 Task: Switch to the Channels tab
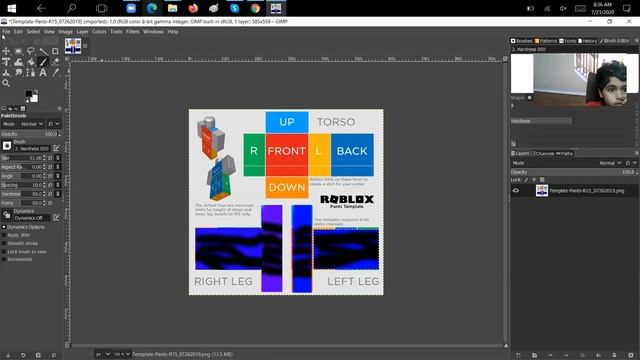543,153
